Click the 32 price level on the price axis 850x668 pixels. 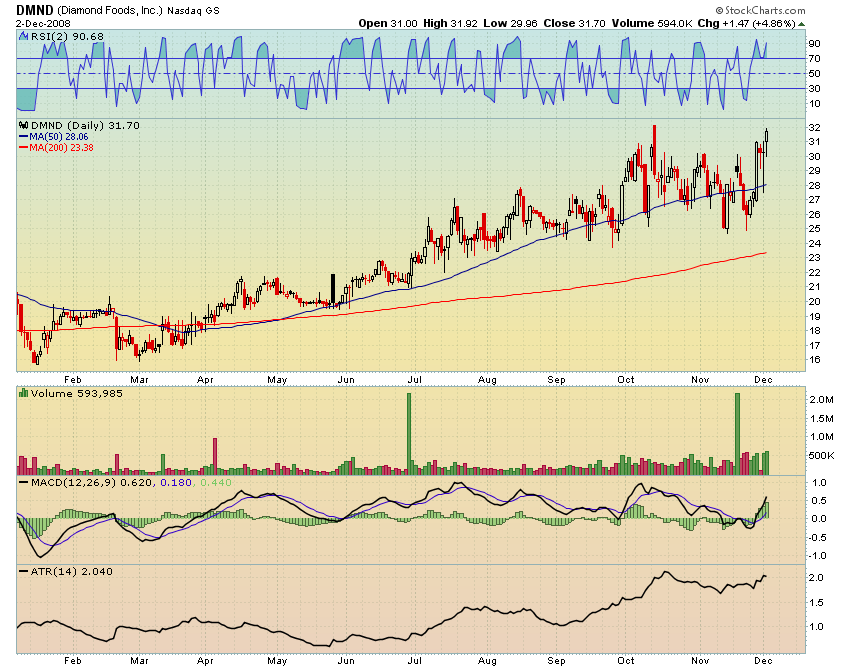pos(814,127)
